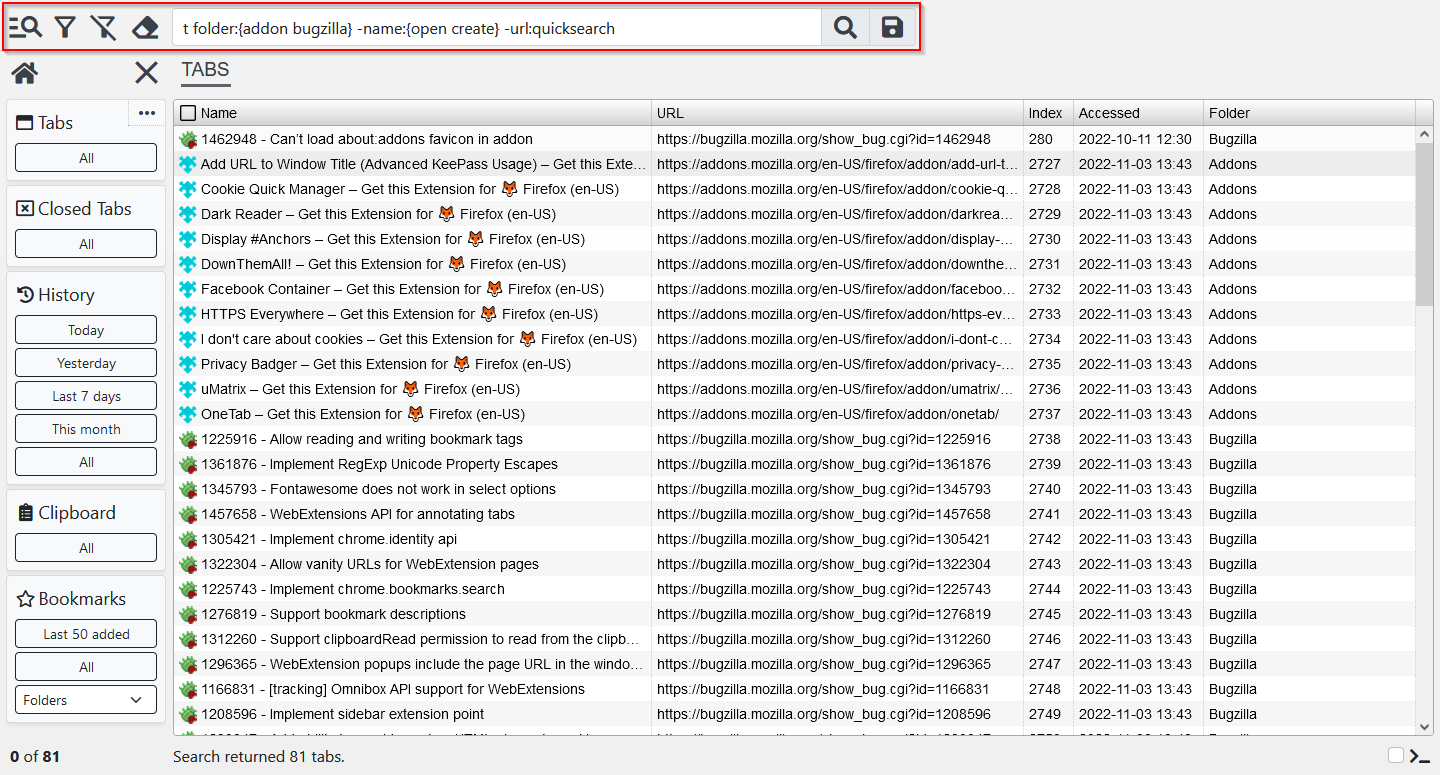Click the puzzle icon of OneTab row
This screenshot has height=775, width=1440.
pyautogui.click(x=188, y=414)
